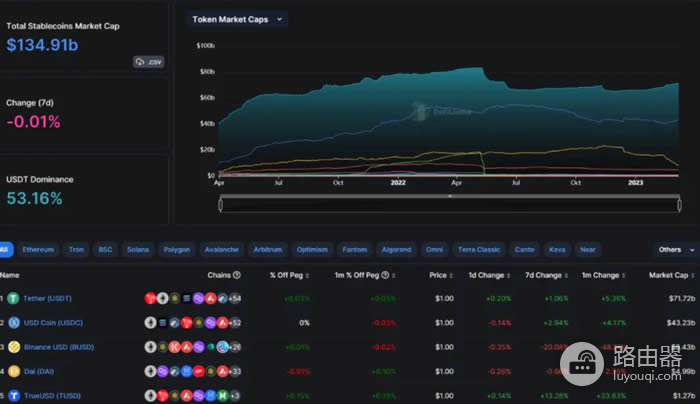Viewport: 700px width, 404px height.
Task: Show Tether's +54 additional chains badge
Action: tap(235, 298)
